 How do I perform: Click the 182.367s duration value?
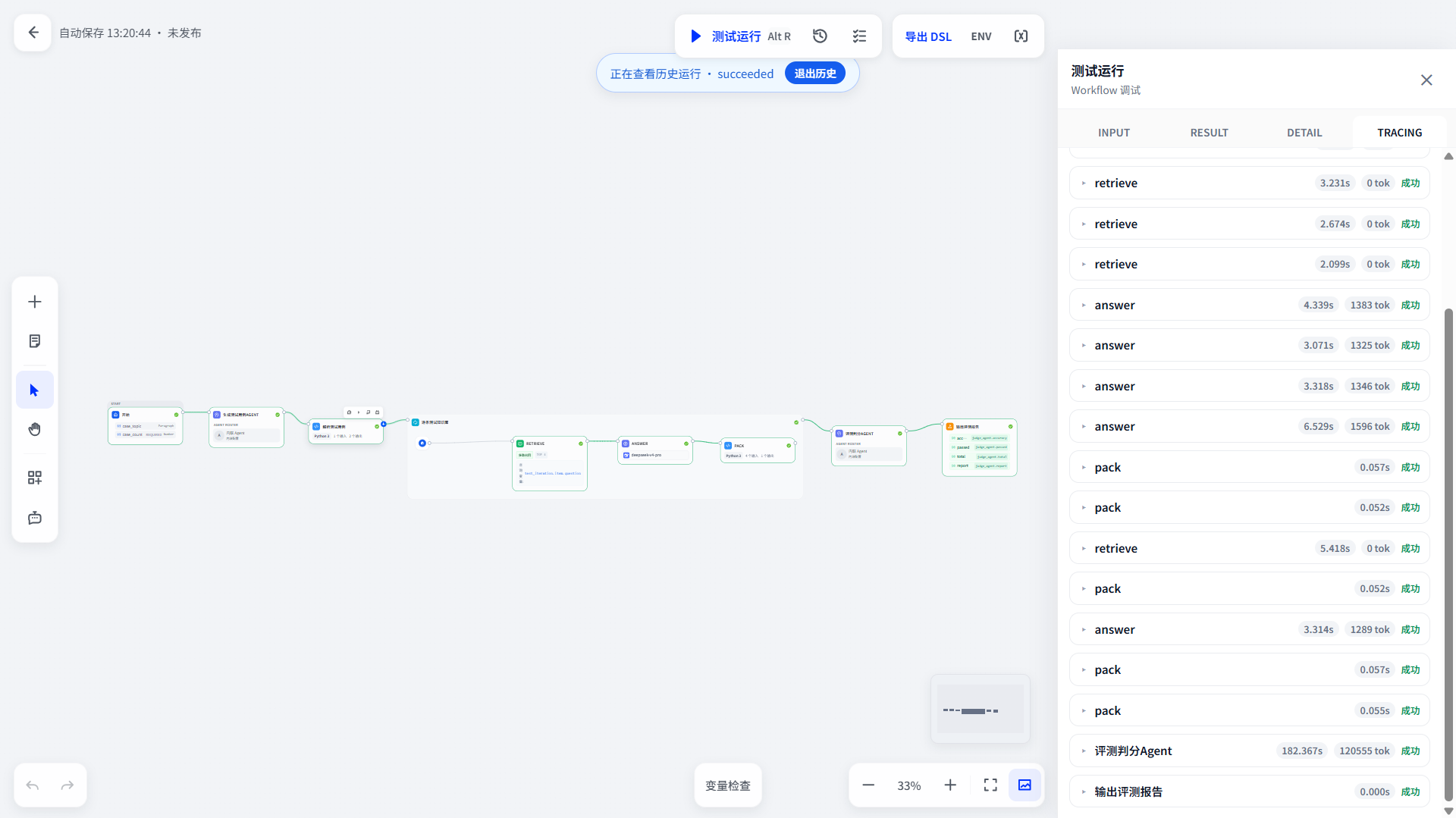(x=1302, y=751)
